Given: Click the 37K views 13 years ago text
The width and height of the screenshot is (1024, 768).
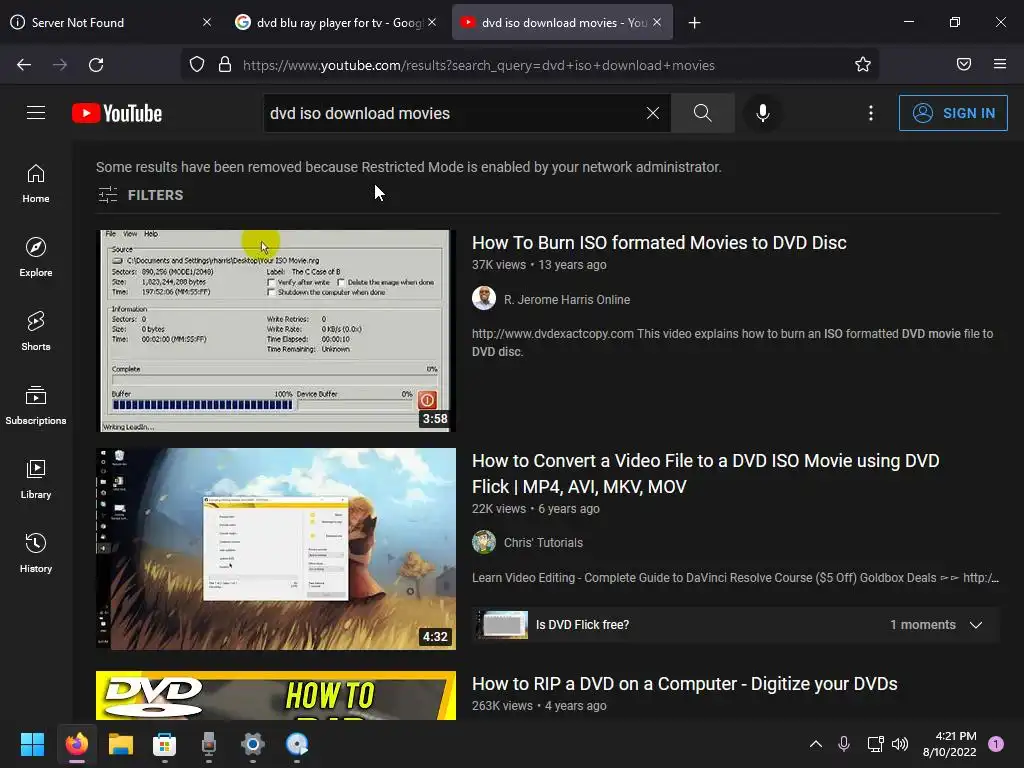Looking at the screenshot, I should click(539, 264).
